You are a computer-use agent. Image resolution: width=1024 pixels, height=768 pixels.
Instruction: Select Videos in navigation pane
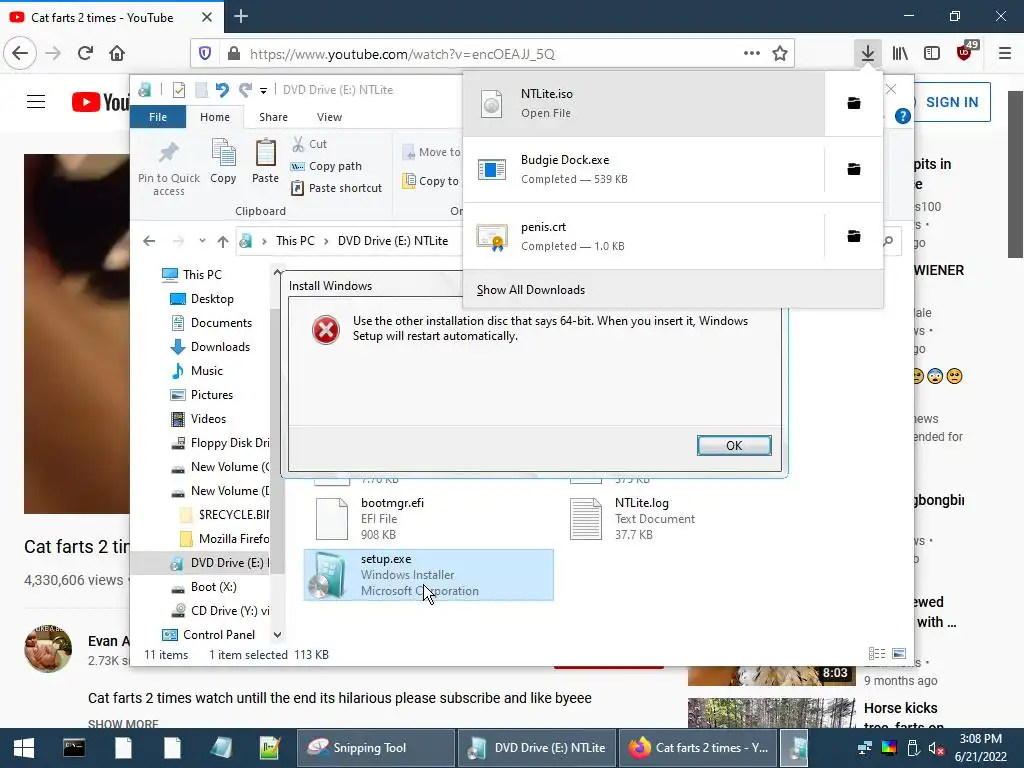208,419
